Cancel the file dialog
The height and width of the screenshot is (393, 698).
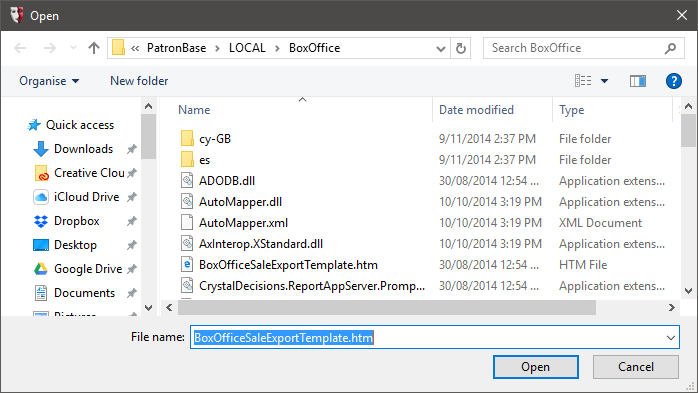click(636, 367)
